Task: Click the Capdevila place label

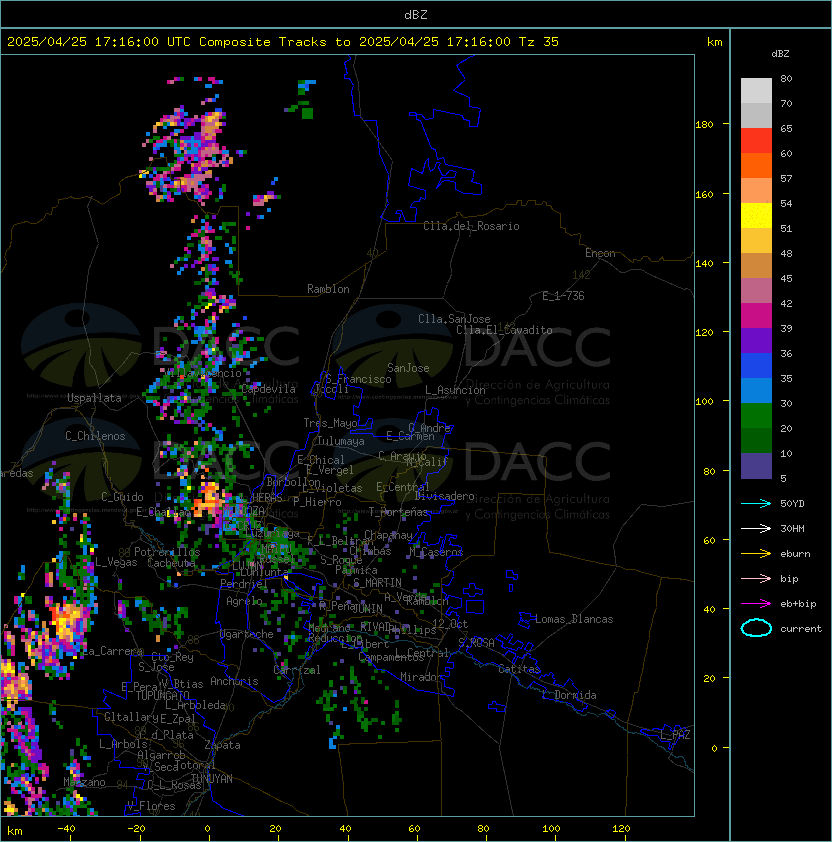Action: pos(268,389)
